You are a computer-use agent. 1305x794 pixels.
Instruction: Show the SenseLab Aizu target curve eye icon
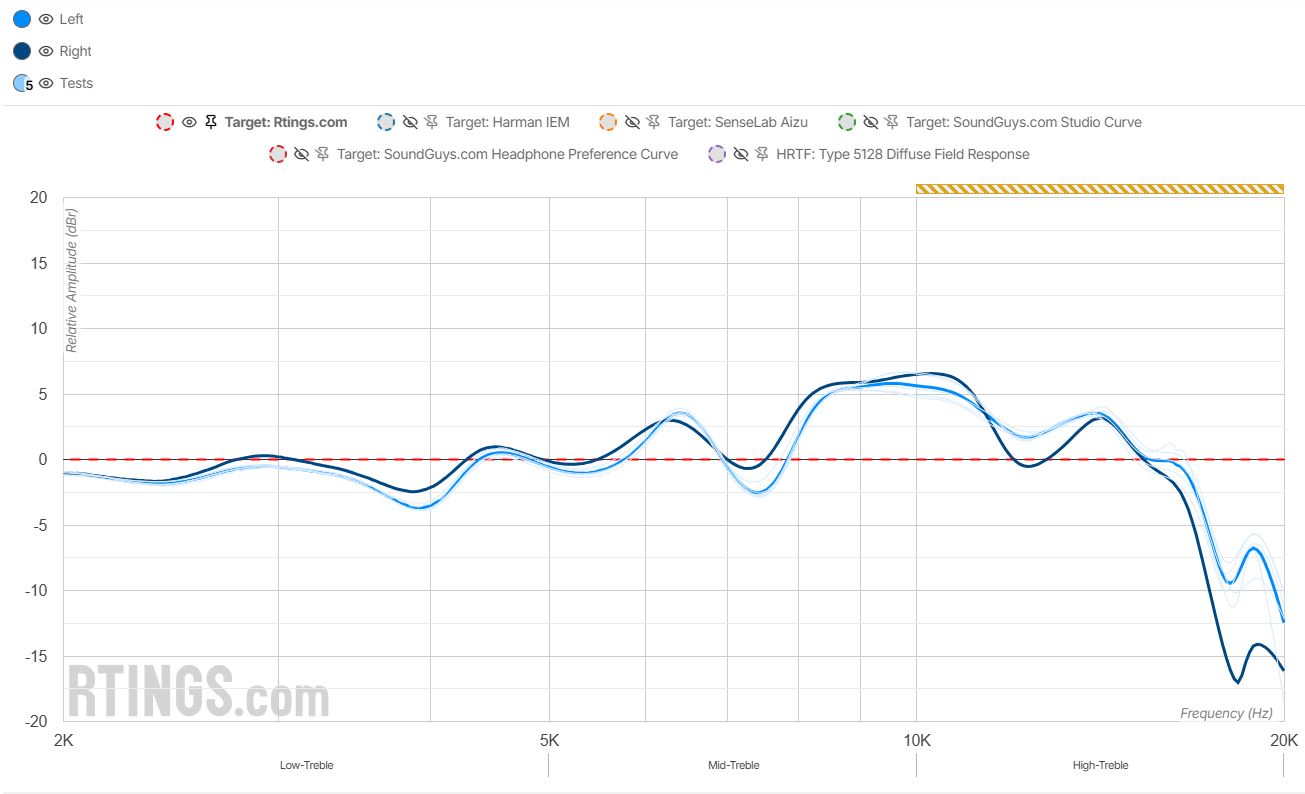click(632, 122)
